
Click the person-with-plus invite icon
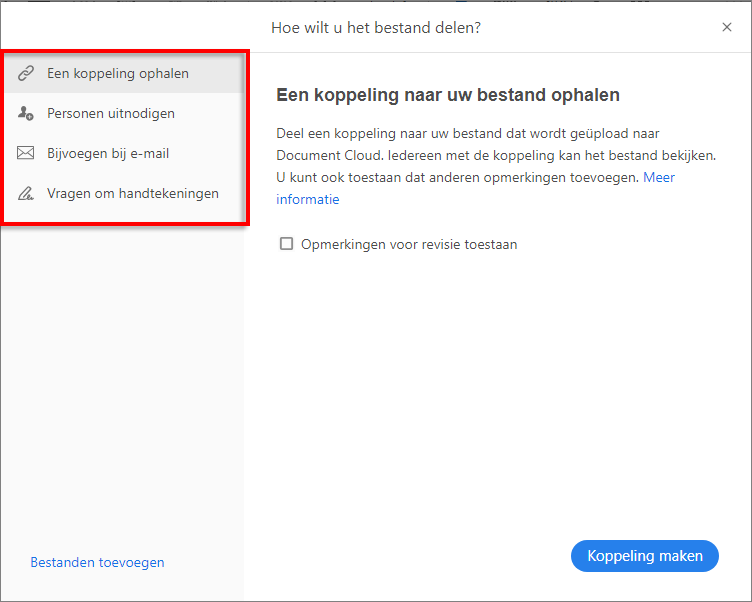click(x=26, y=114)
